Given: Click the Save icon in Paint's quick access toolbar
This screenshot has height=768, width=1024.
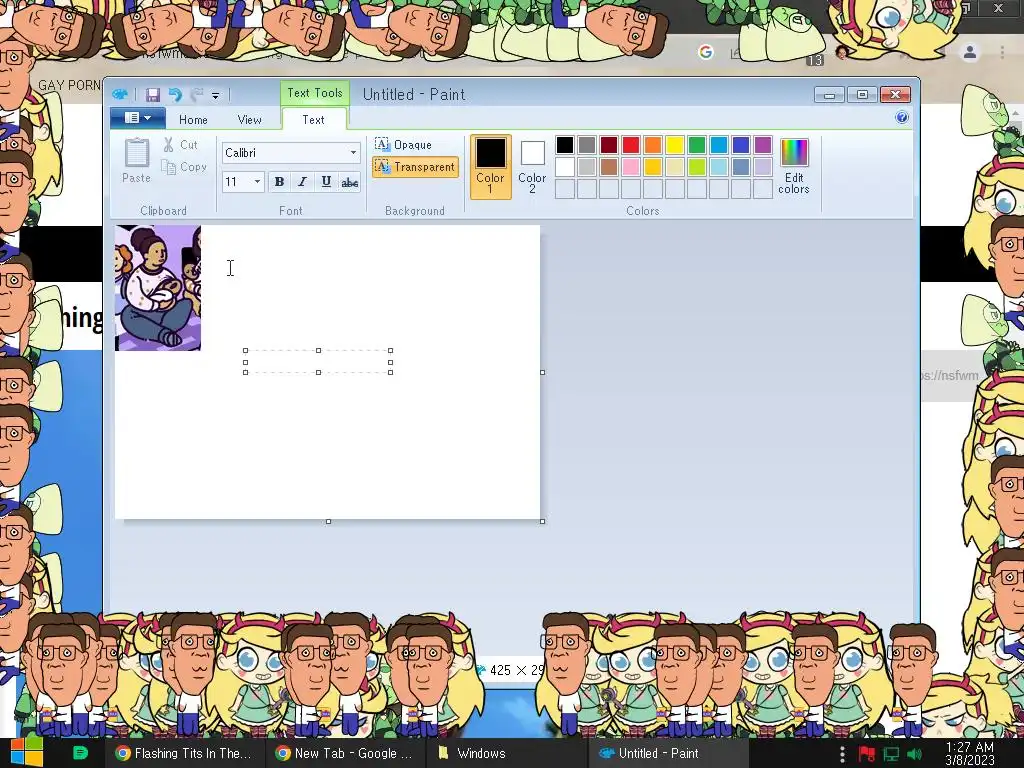Looking at the screenshot, I should [153, 95].
